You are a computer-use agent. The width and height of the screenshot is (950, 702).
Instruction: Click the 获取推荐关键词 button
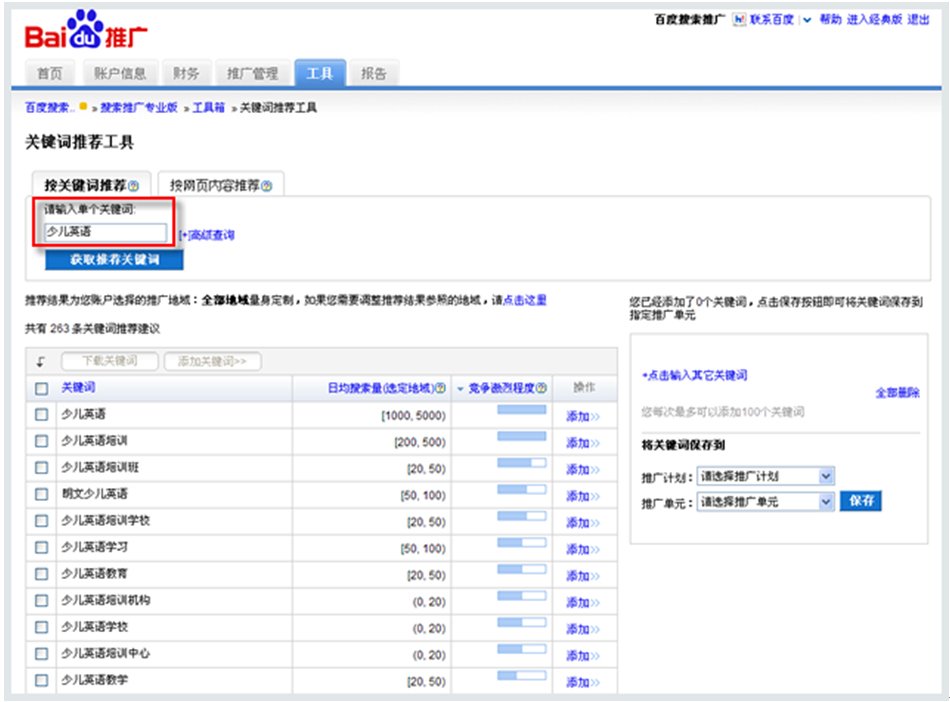click(115, 259)
